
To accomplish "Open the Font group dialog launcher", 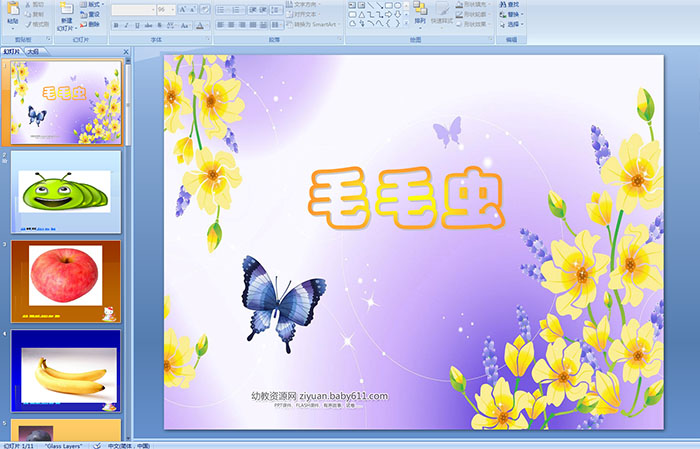I will tap(208, 40).
